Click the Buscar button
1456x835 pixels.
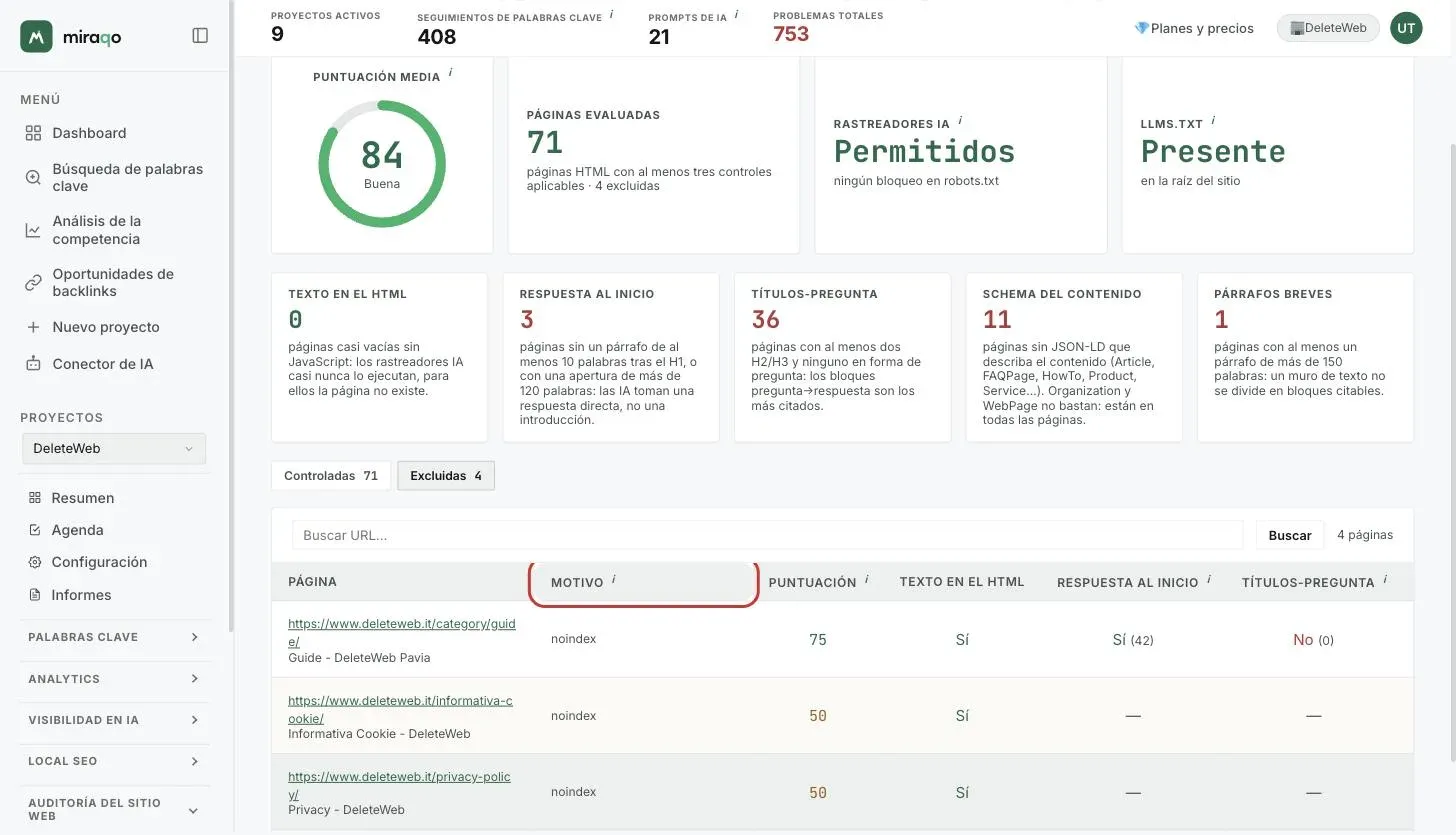point(1290,535)
